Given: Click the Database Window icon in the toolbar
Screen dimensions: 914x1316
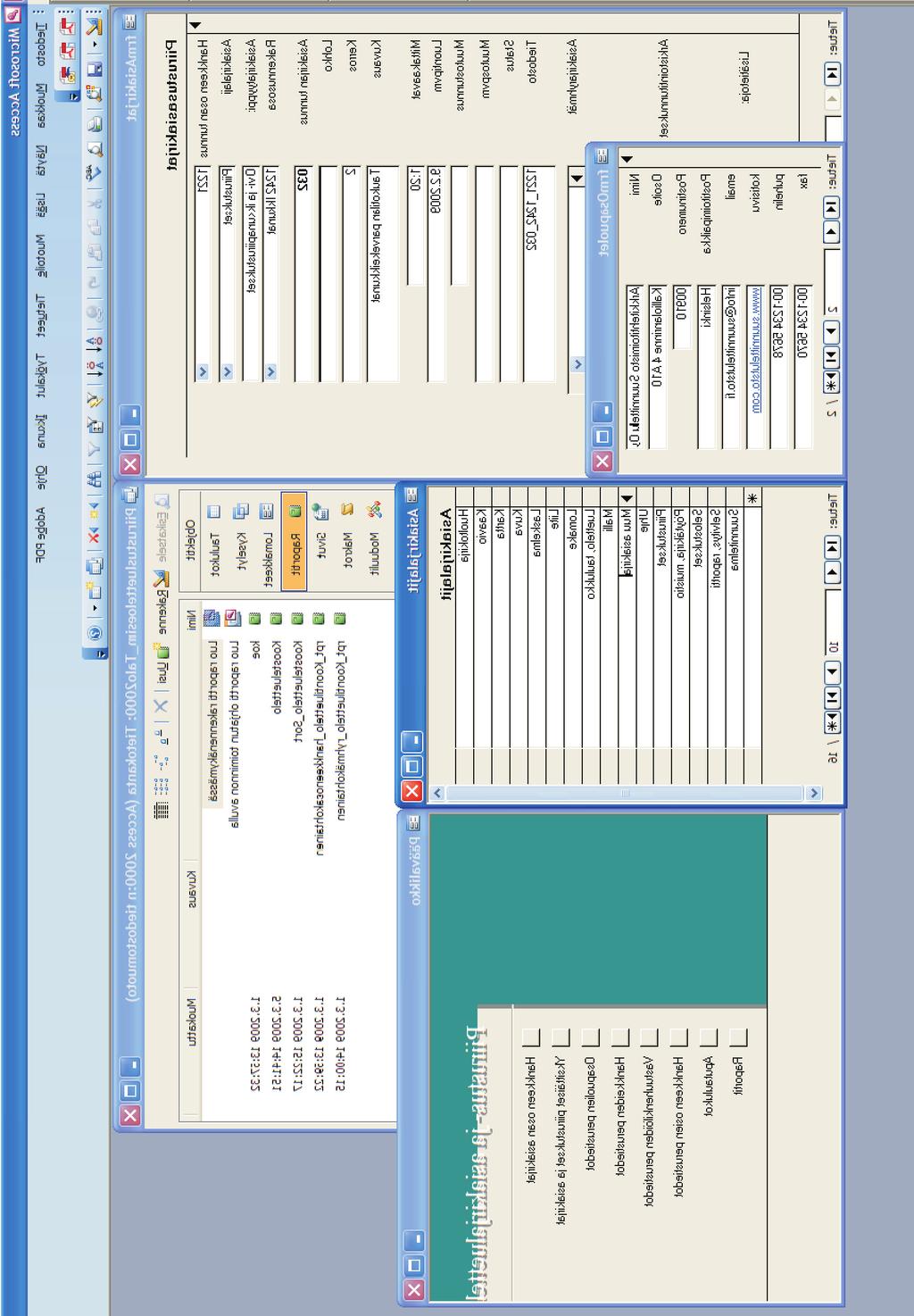Looking at the screenshot, I should pyautogui.click(x=95, y=567).
